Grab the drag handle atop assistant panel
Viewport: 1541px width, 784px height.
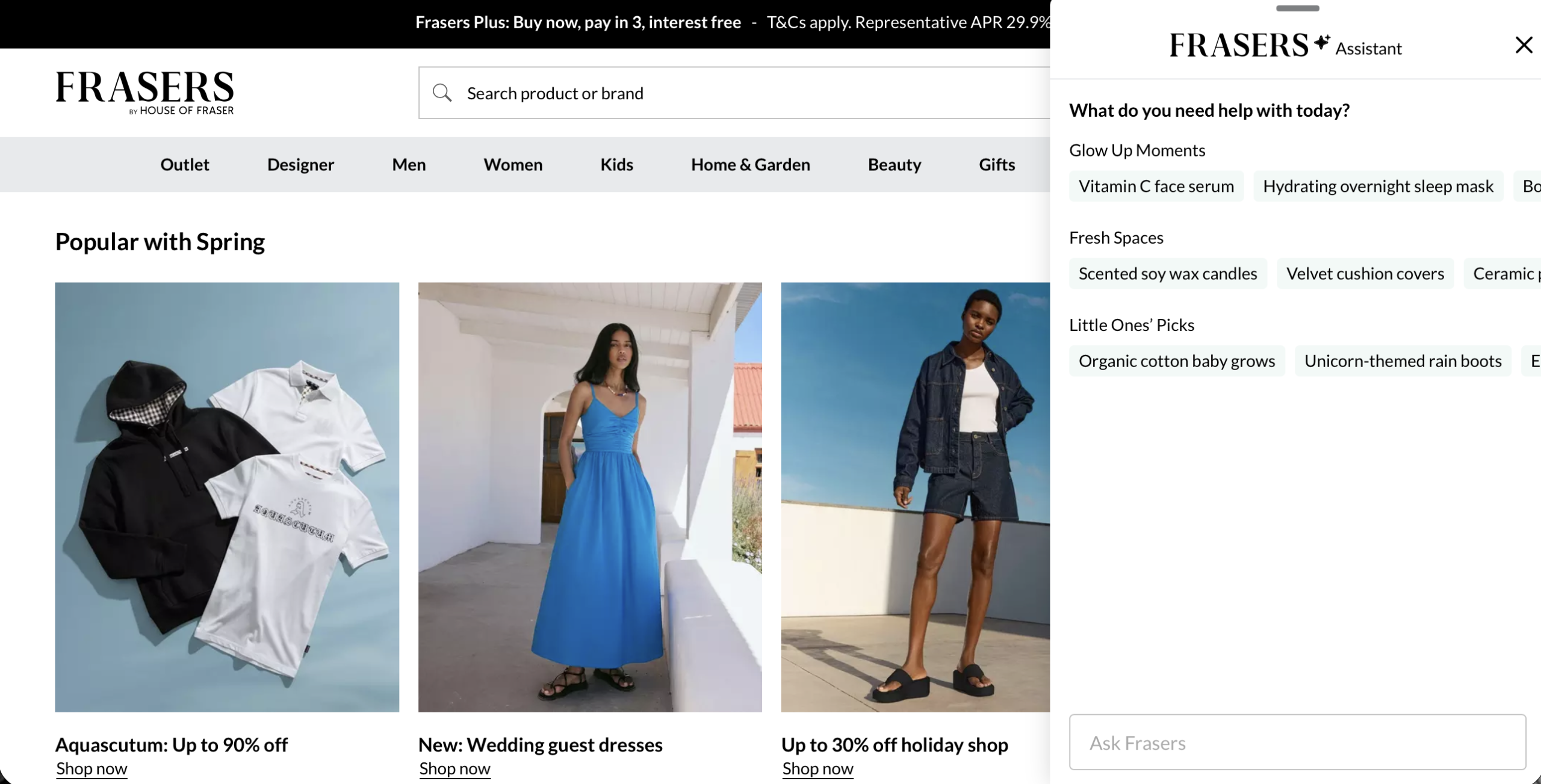point(1297,8)
